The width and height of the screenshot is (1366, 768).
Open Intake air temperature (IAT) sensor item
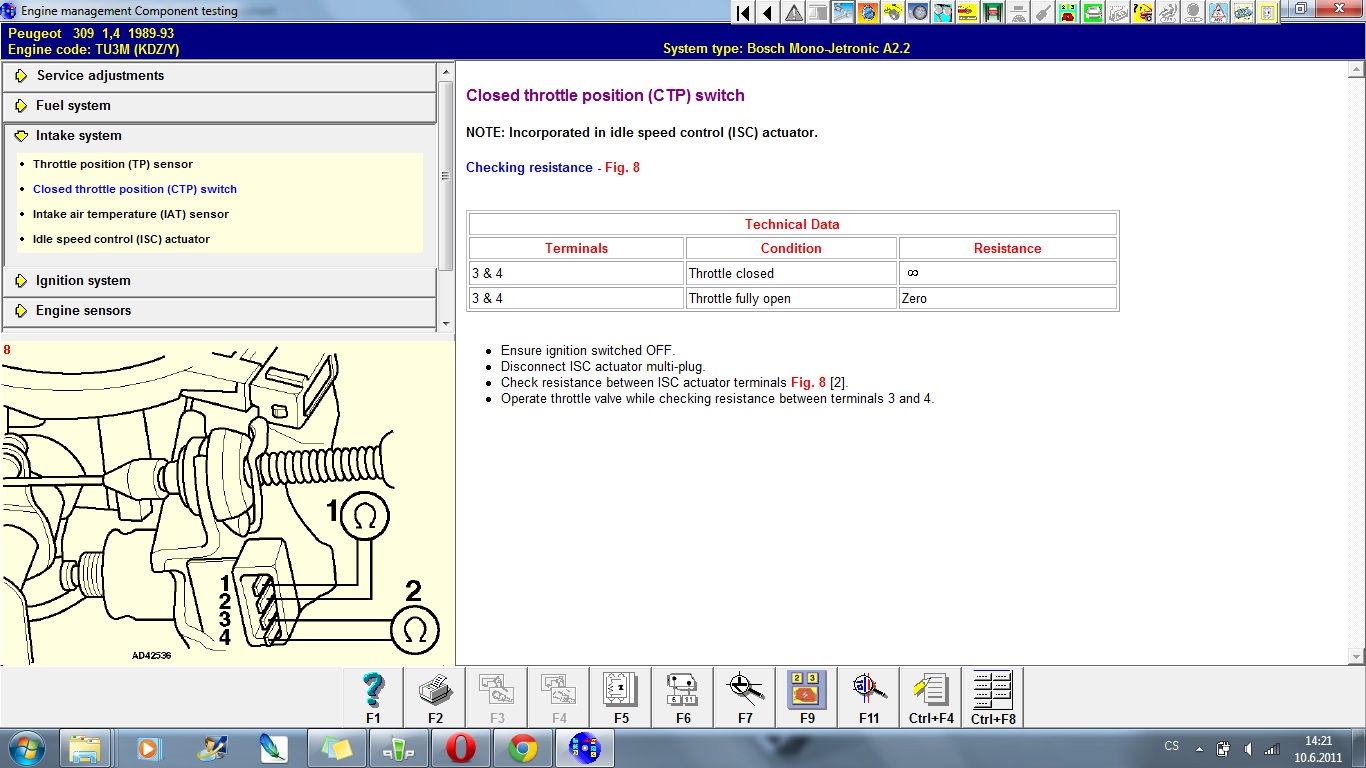[130, 214]
